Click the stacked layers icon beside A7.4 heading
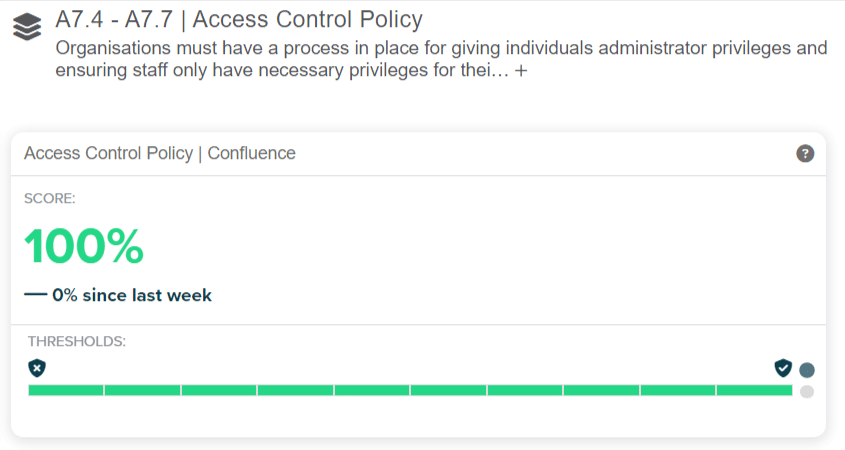 pyautogui.click(x=27, y=27)
